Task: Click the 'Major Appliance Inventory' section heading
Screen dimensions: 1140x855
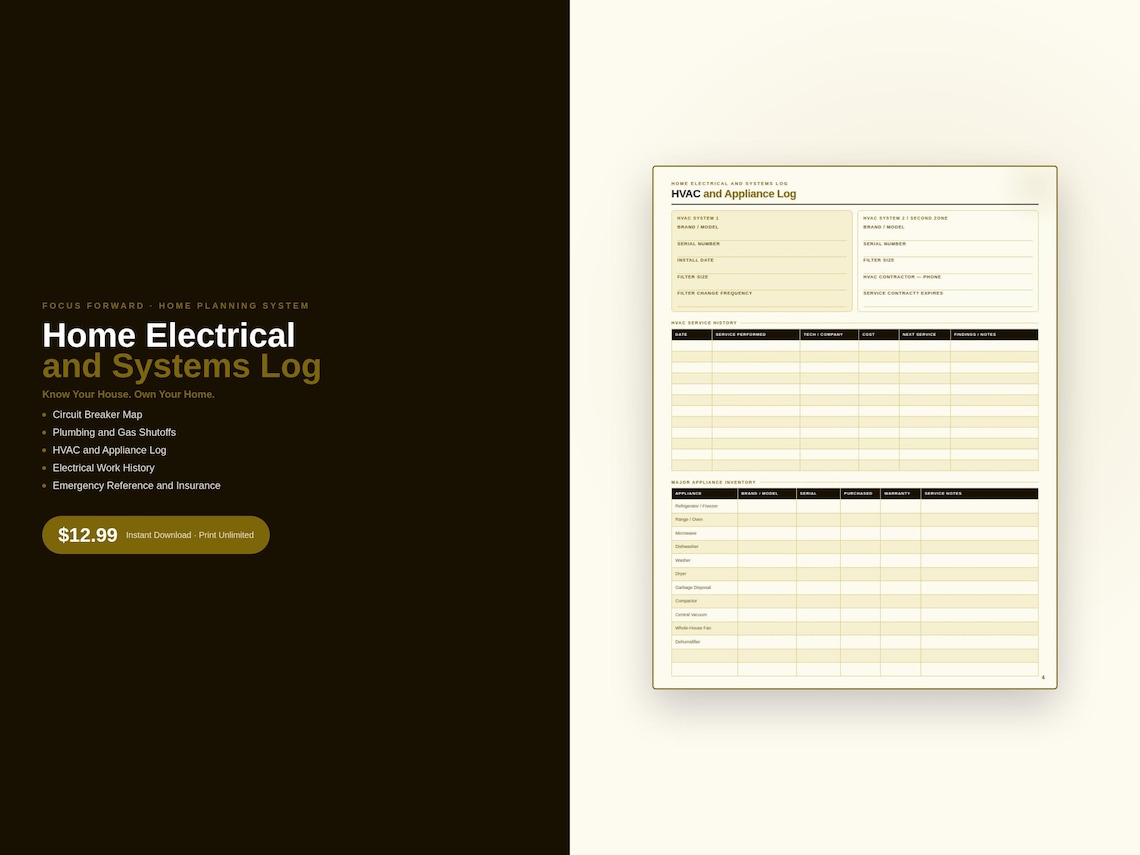Action: 713,482
